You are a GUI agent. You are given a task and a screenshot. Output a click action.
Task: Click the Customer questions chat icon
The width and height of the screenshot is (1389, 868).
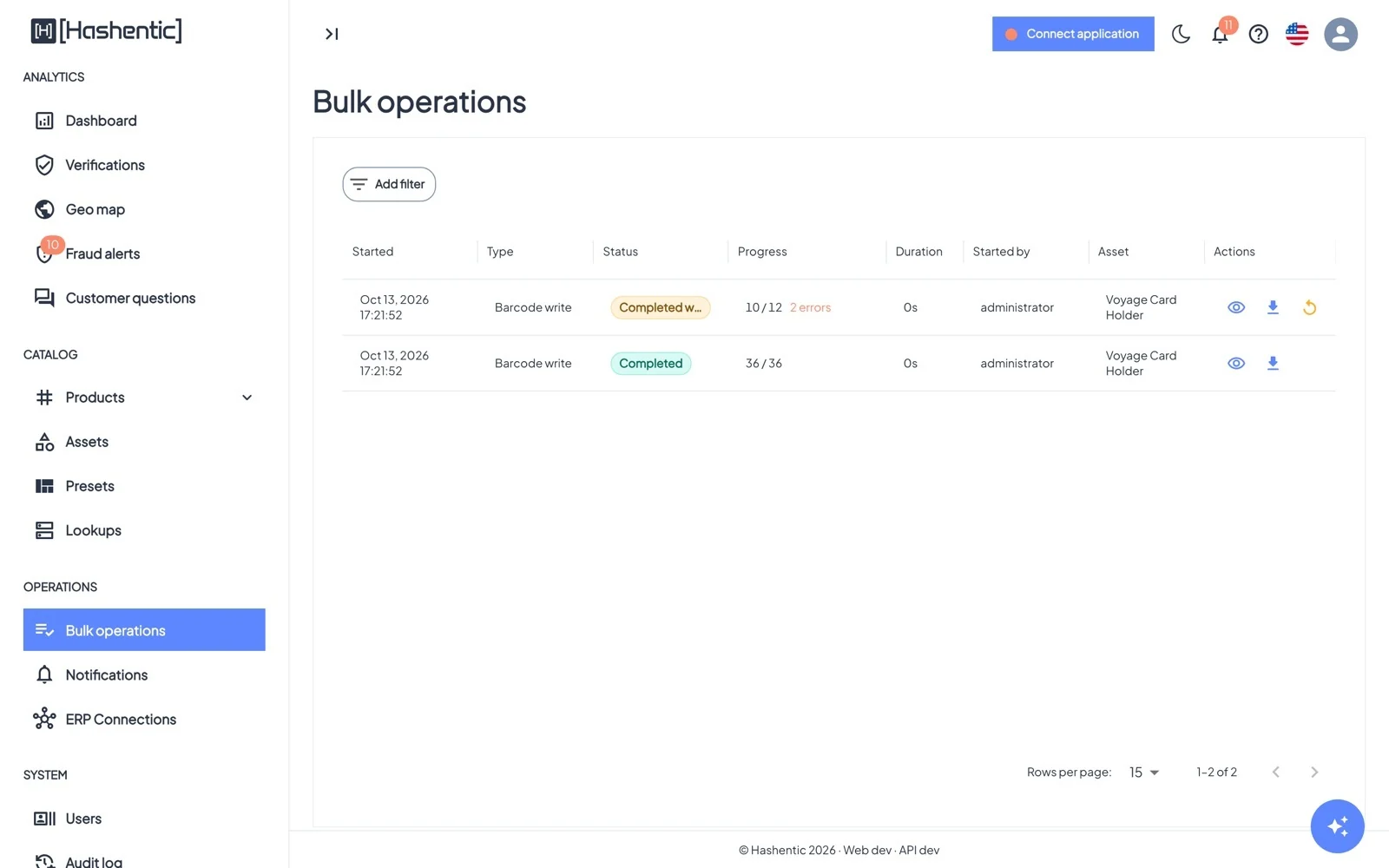click(x=44, y=298)
